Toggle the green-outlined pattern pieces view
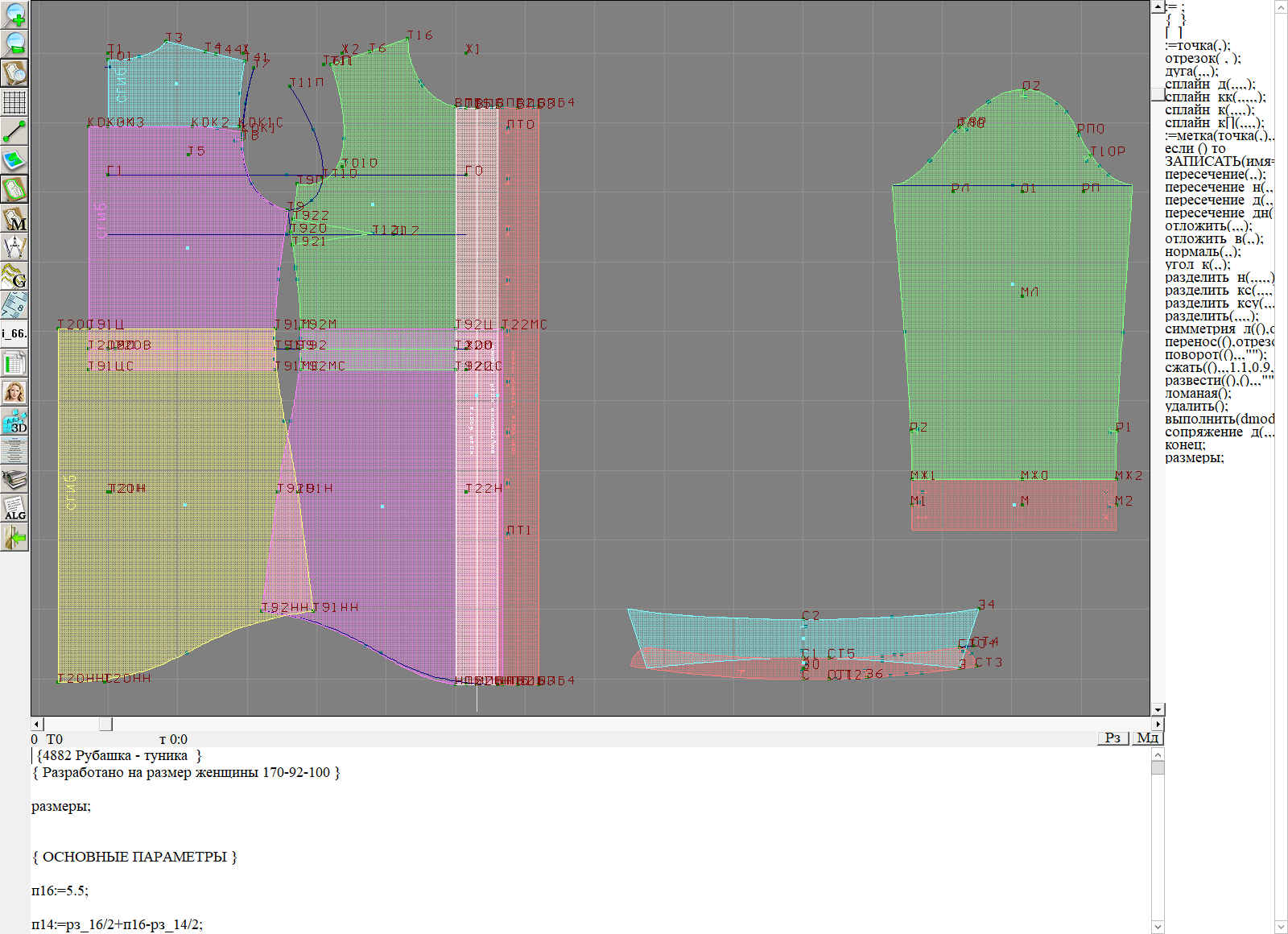 pos(14,190)
